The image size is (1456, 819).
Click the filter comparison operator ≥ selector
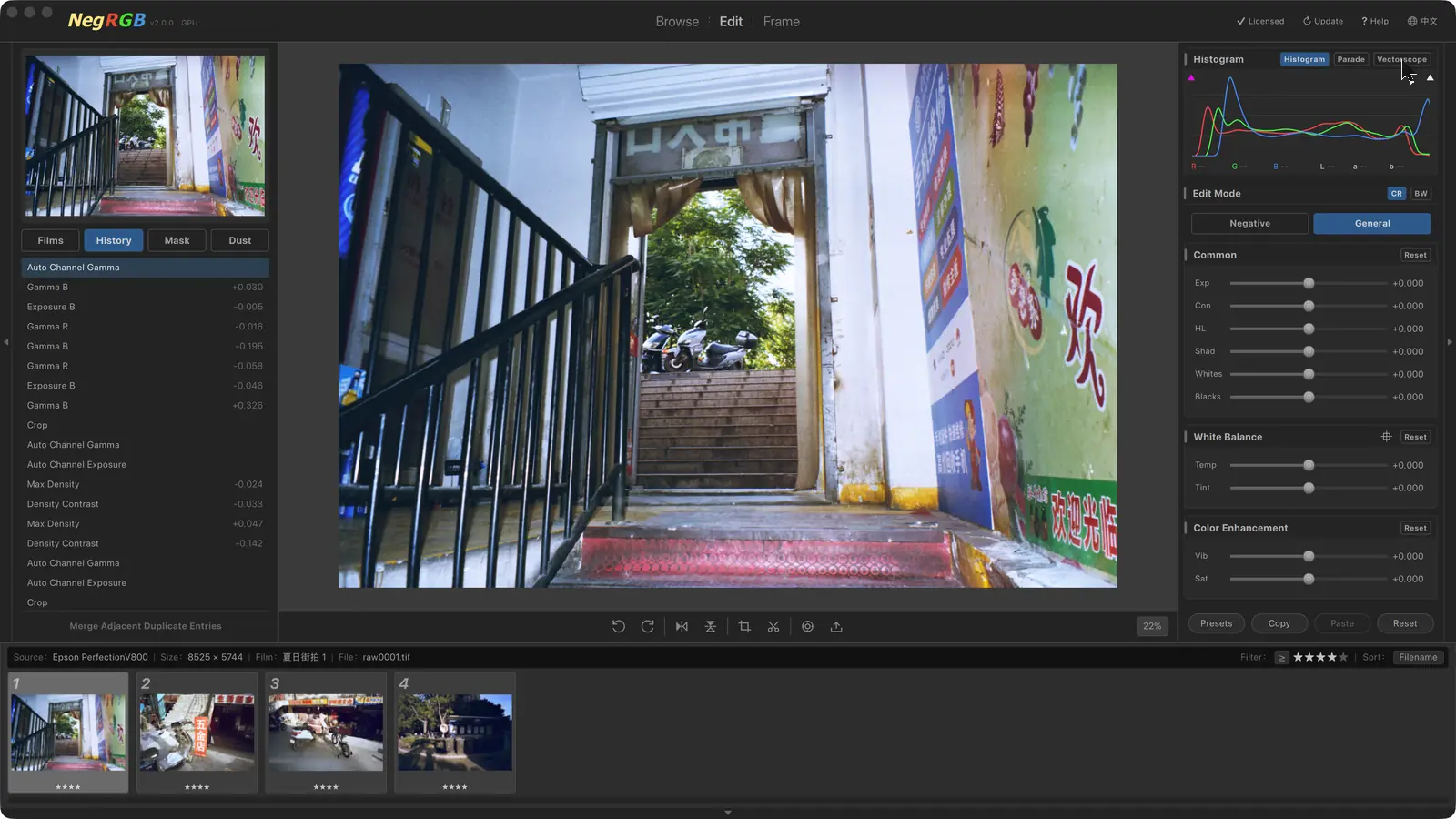coord(1281,657)
